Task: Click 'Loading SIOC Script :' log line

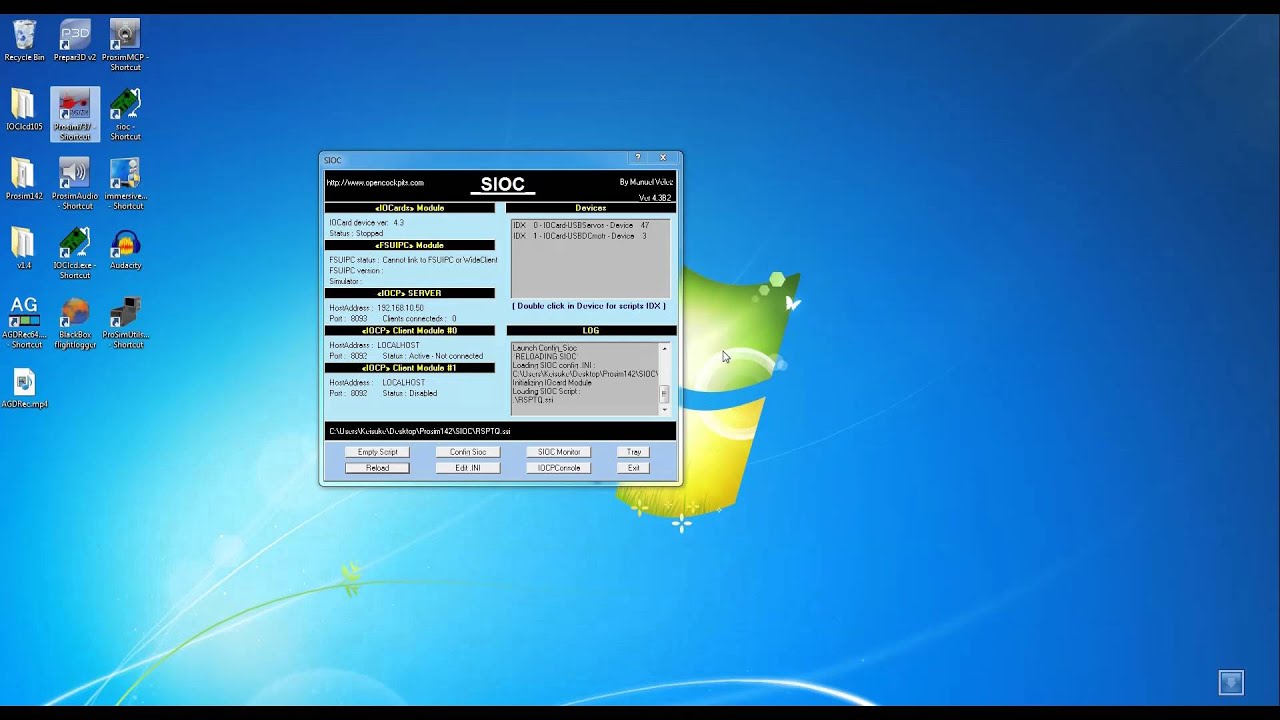Action: point(546,391)
